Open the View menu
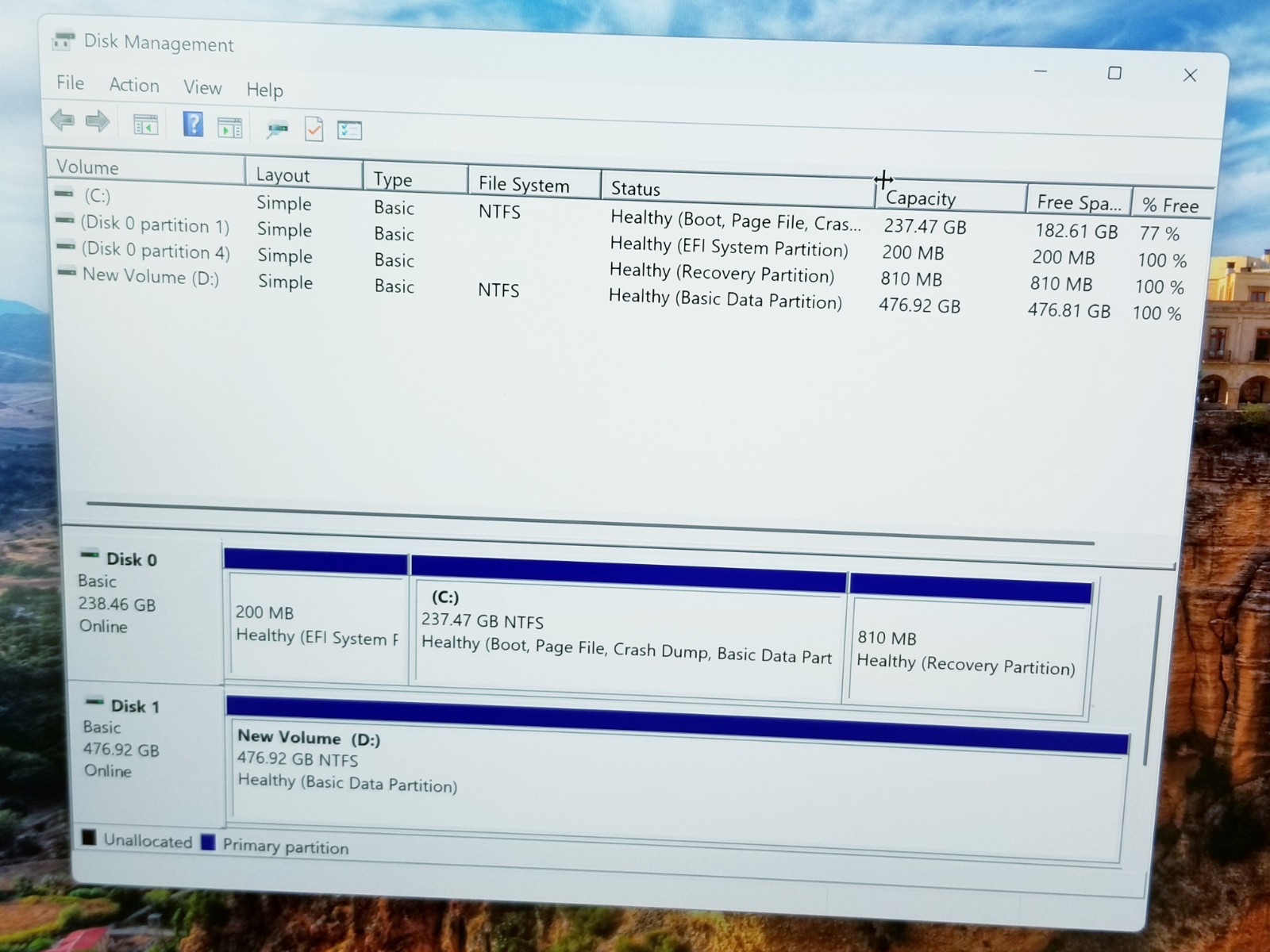 tap(202, 87)
